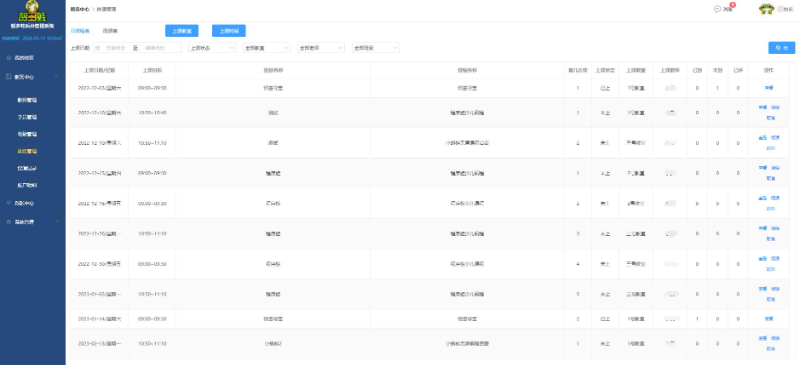Open the 全部老师 filter dropdown
Screen dimensions: 800x365
(x=321, y=48)
